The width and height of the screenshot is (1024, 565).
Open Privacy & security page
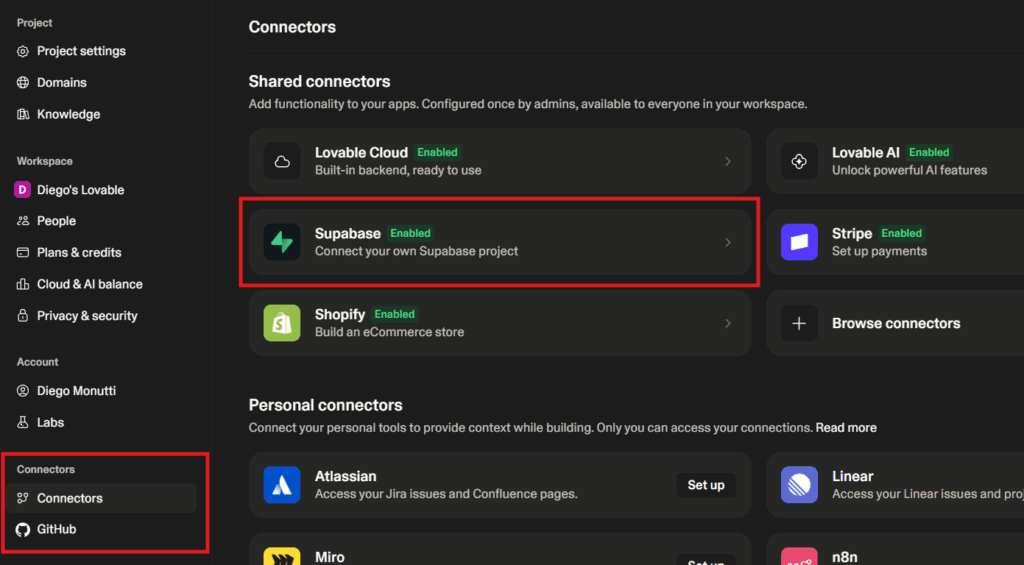point(101,315)
